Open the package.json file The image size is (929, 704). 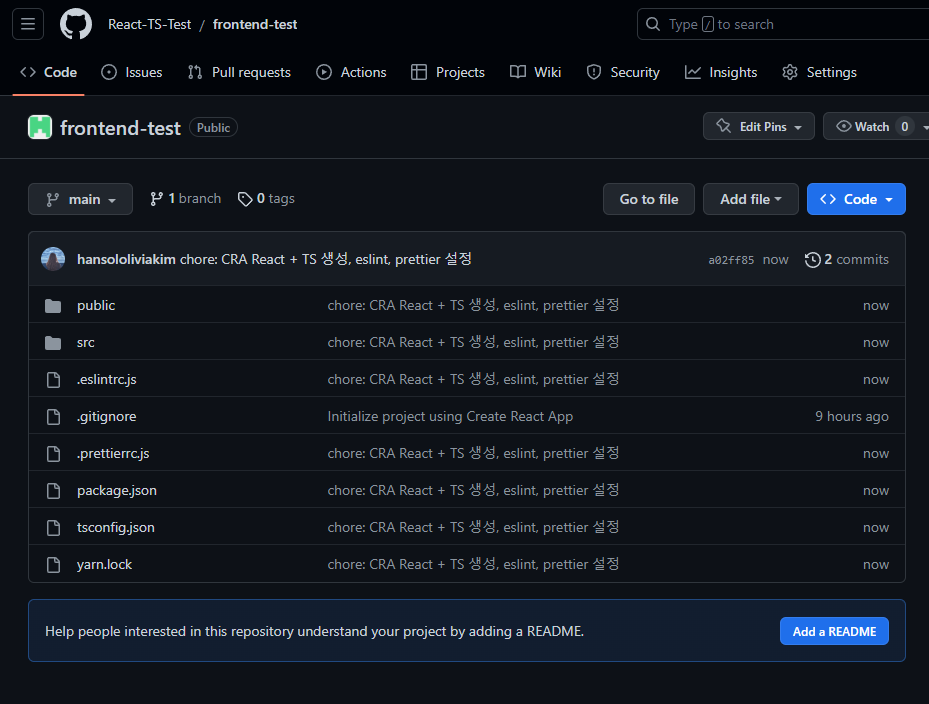(x=117, y=491)
